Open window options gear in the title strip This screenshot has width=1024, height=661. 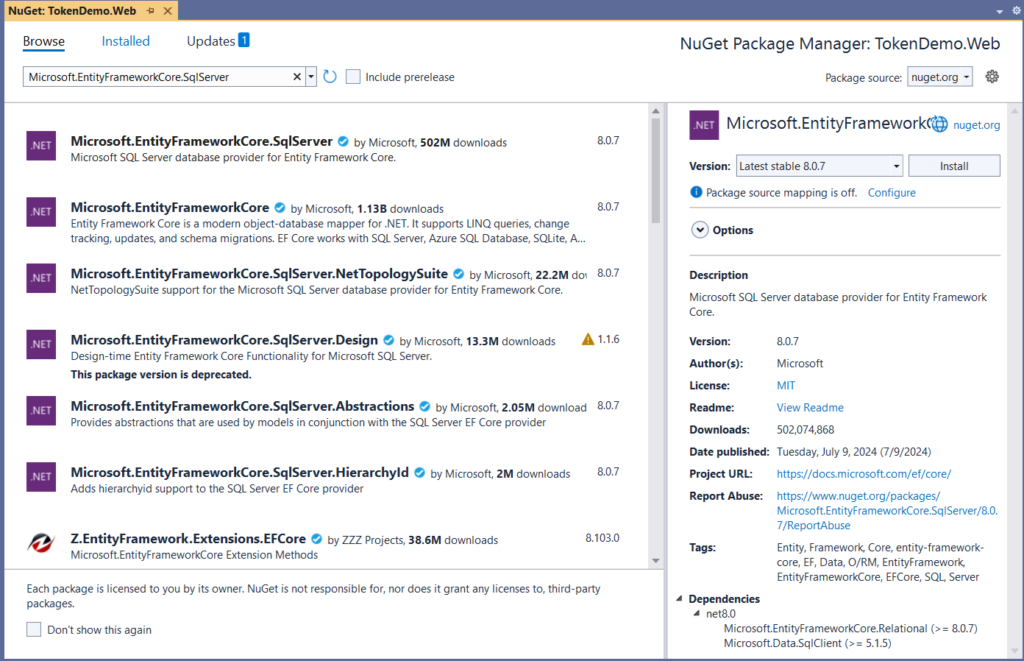1016,10
